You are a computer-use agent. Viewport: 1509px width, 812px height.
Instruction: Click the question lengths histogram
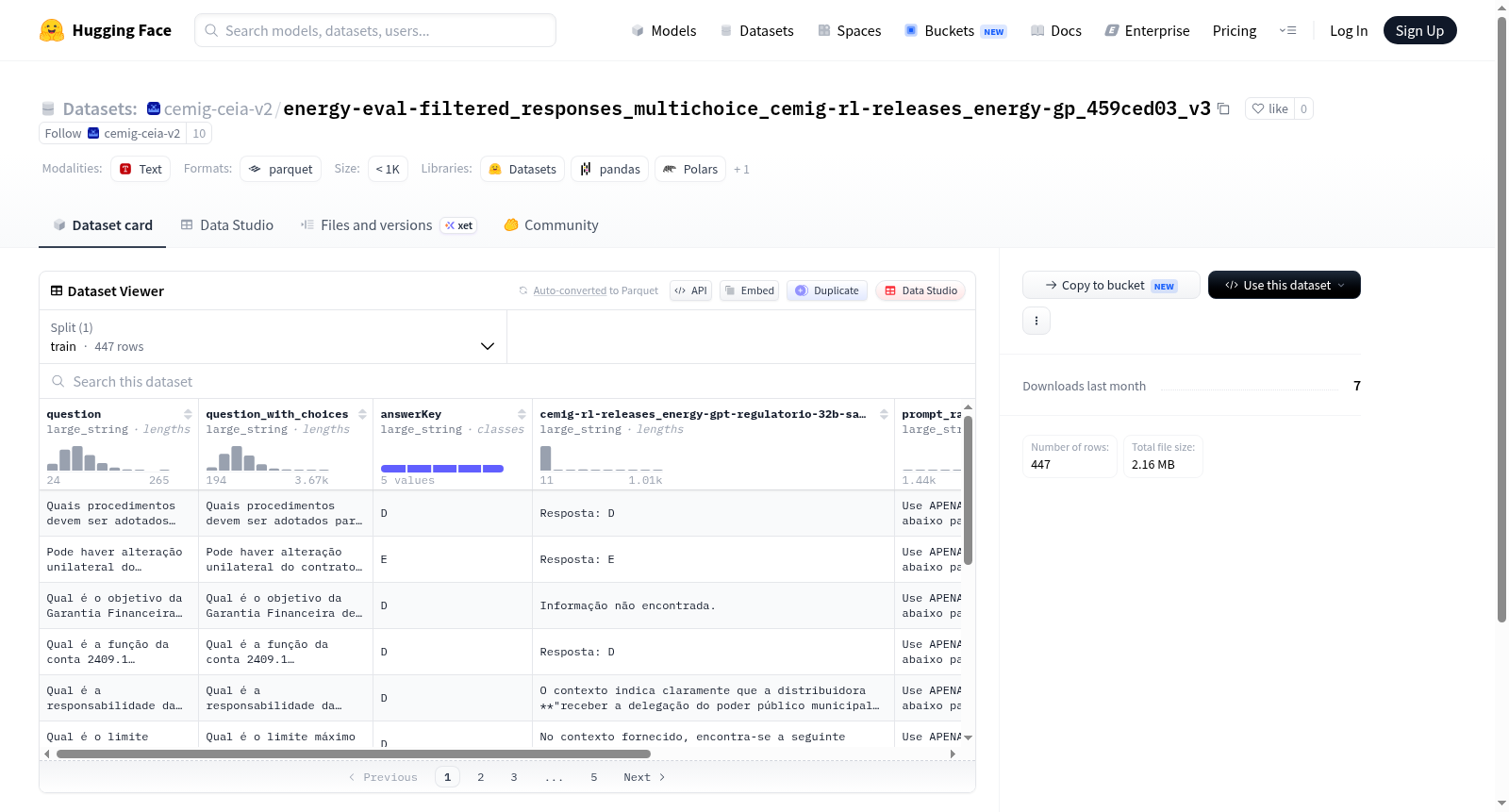pyautogui.click(x=108, y=458)
